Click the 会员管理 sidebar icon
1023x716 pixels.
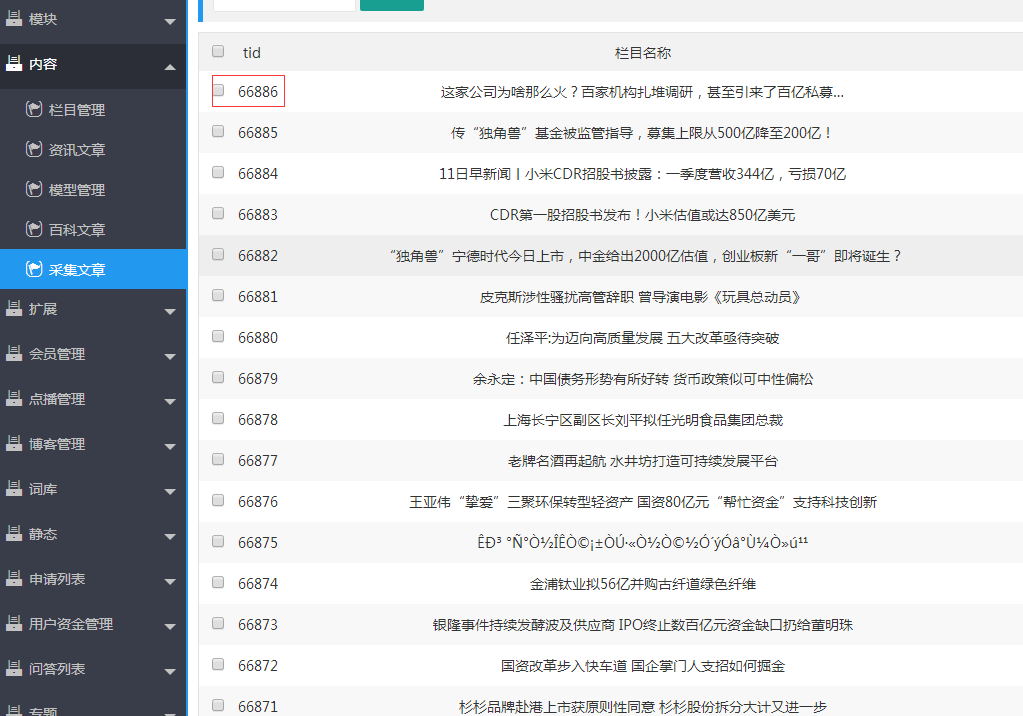[14, 353]
